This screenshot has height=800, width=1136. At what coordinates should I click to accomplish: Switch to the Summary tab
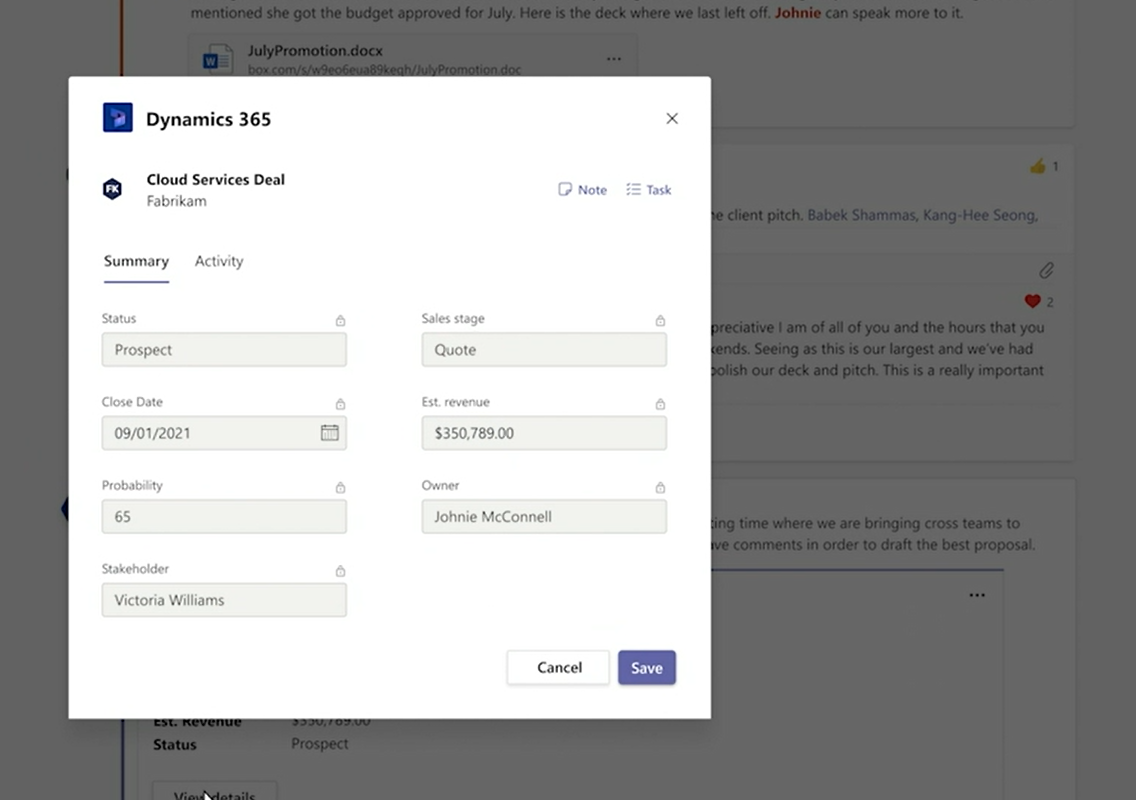coord(136,262)
